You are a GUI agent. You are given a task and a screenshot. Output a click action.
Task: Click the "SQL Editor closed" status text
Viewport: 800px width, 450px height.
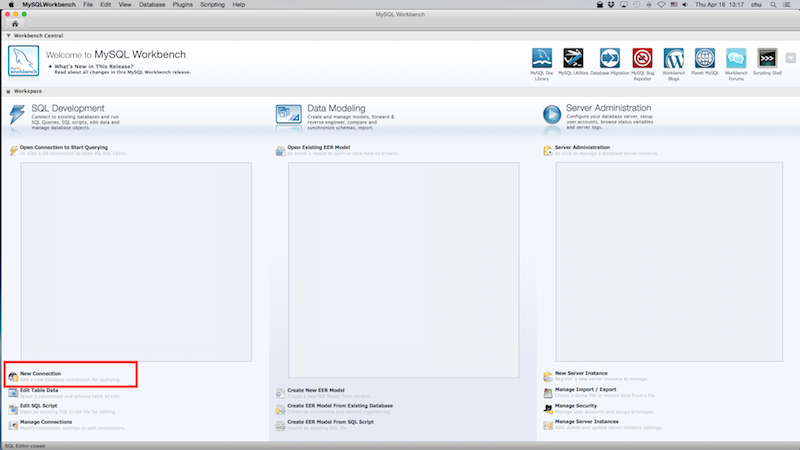tap(25, 446)
